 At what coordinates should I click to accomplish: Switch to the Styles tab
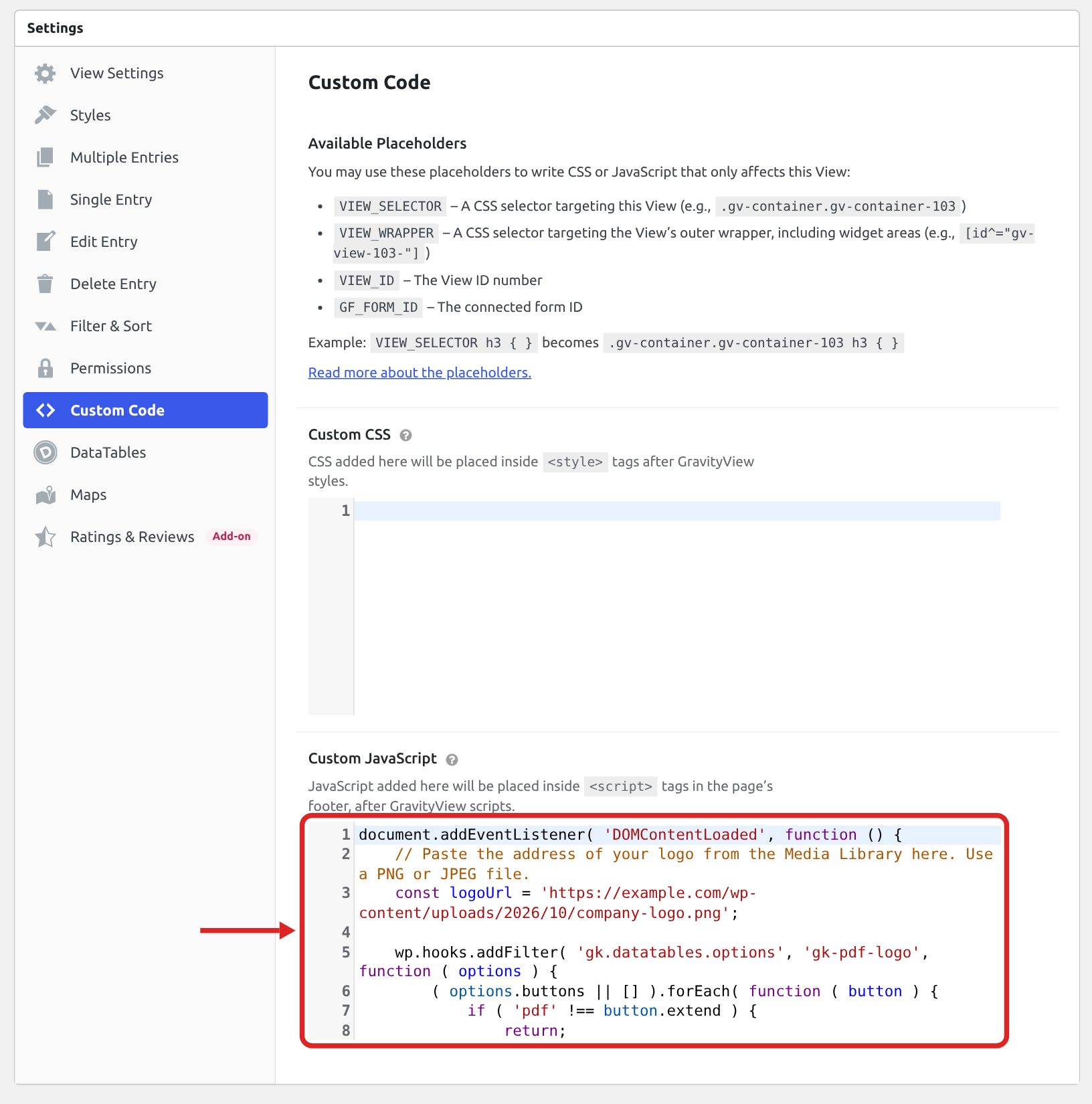pyautogui.click(x=145, y=115)
